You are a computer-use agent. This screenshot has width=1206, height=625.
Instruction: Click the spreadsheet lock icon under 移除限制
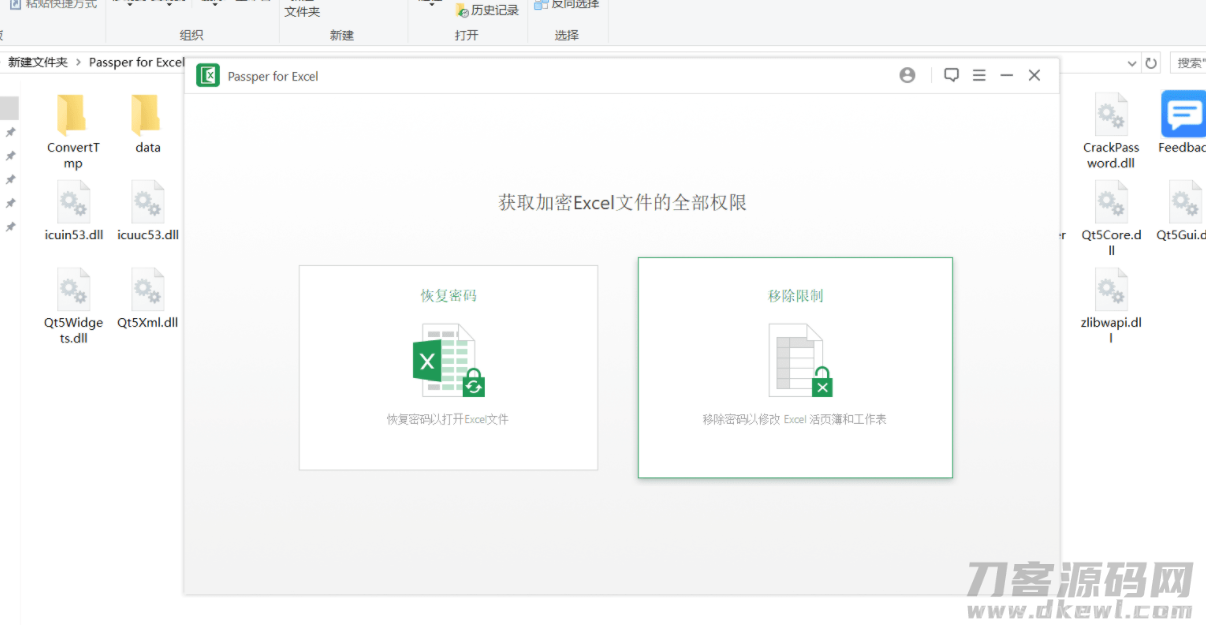[x=800, y=360]
